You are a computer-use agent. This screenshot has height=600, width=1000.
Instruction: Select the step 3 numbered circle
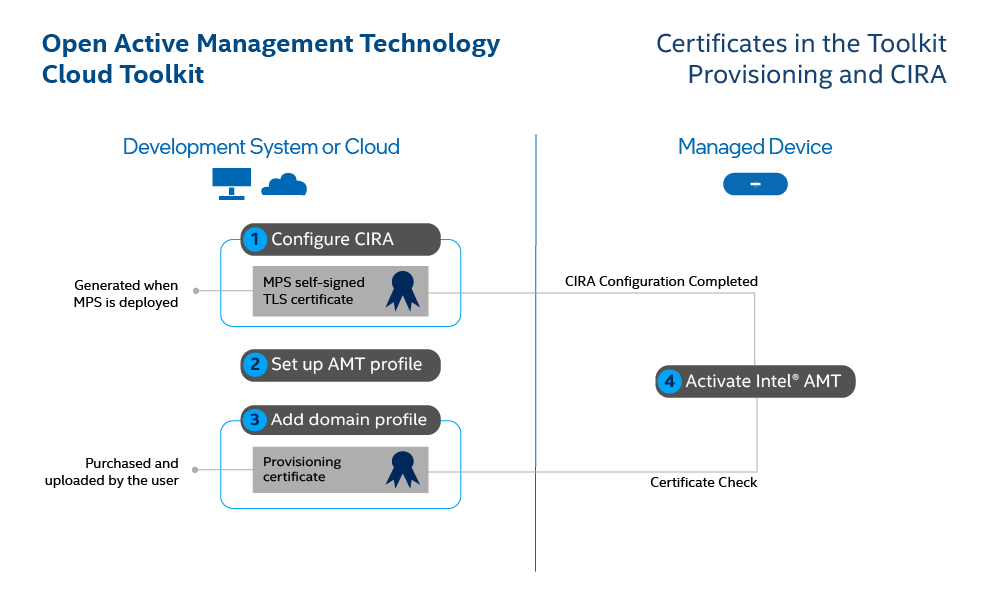[255, 420]
